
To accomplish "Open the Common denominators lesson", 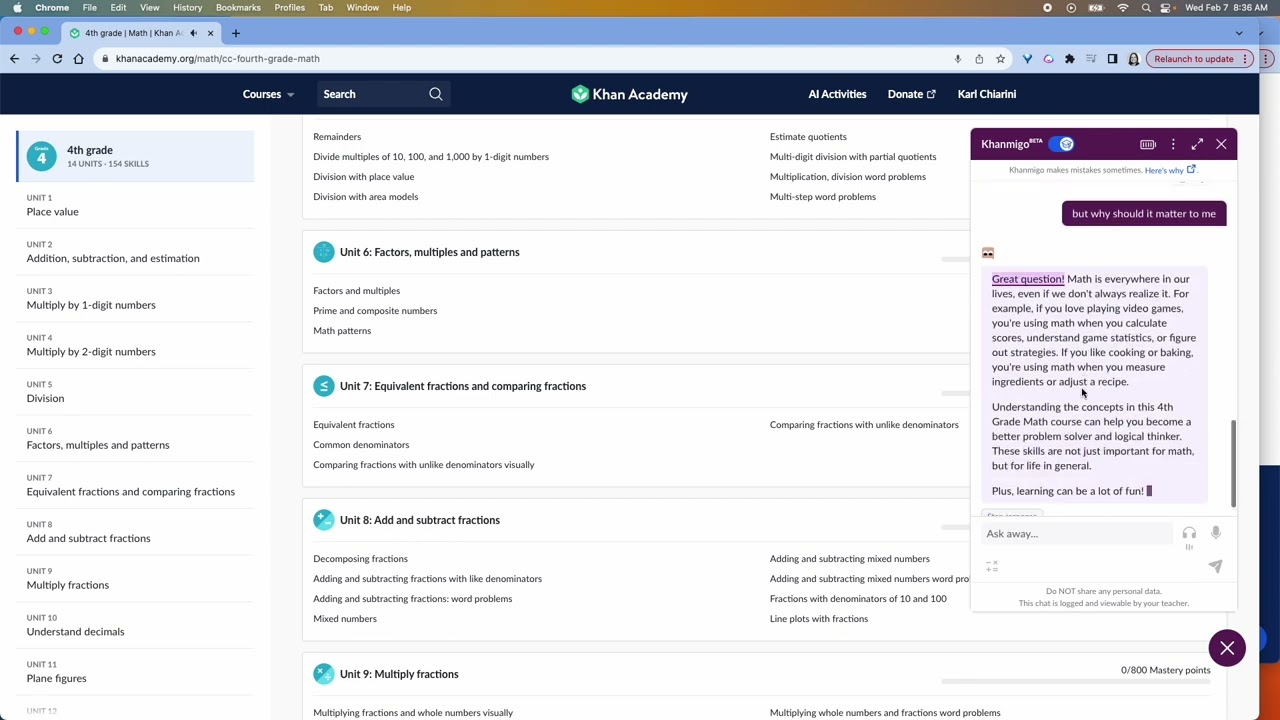I will pos(361,445).
